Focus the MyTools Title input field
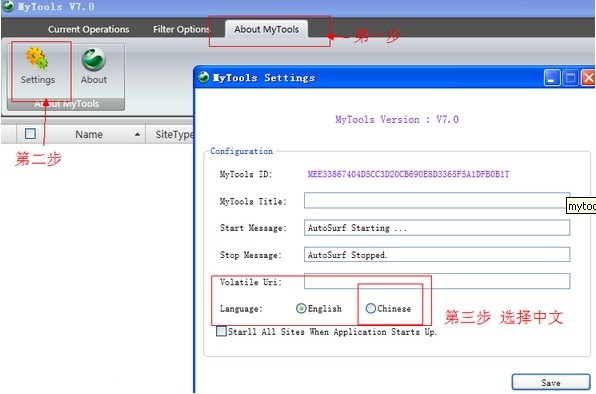Screen dimensions: 596x394 pos(437,200)
